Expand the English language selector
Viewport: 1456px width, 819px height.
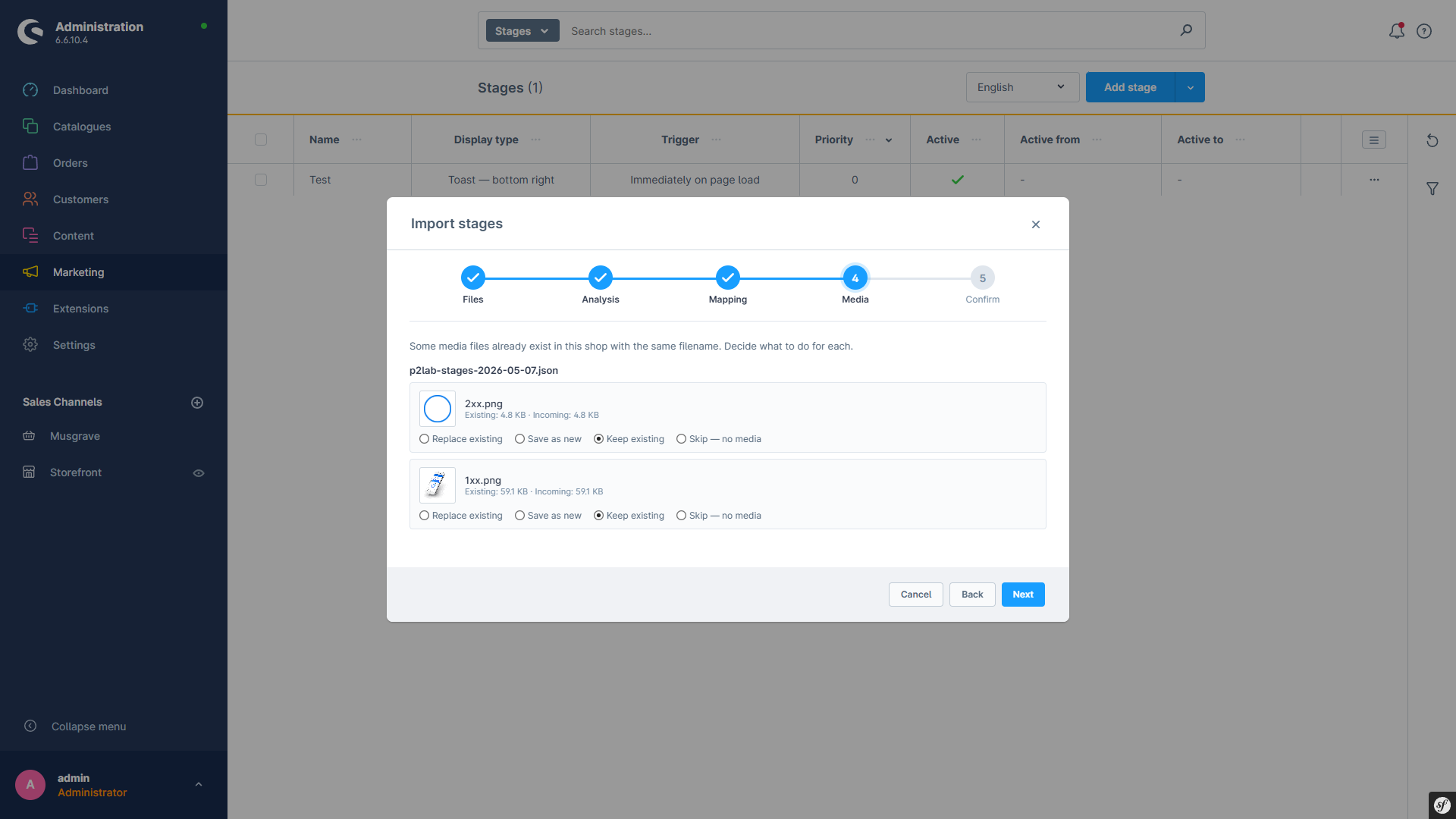[x=1021, y=87]
